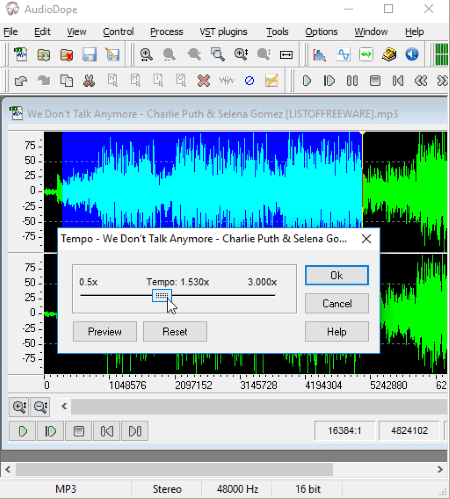Click the yellow edit marker icon
The width and height of the screenshot is (450, 499).
(x=272, y=81)
